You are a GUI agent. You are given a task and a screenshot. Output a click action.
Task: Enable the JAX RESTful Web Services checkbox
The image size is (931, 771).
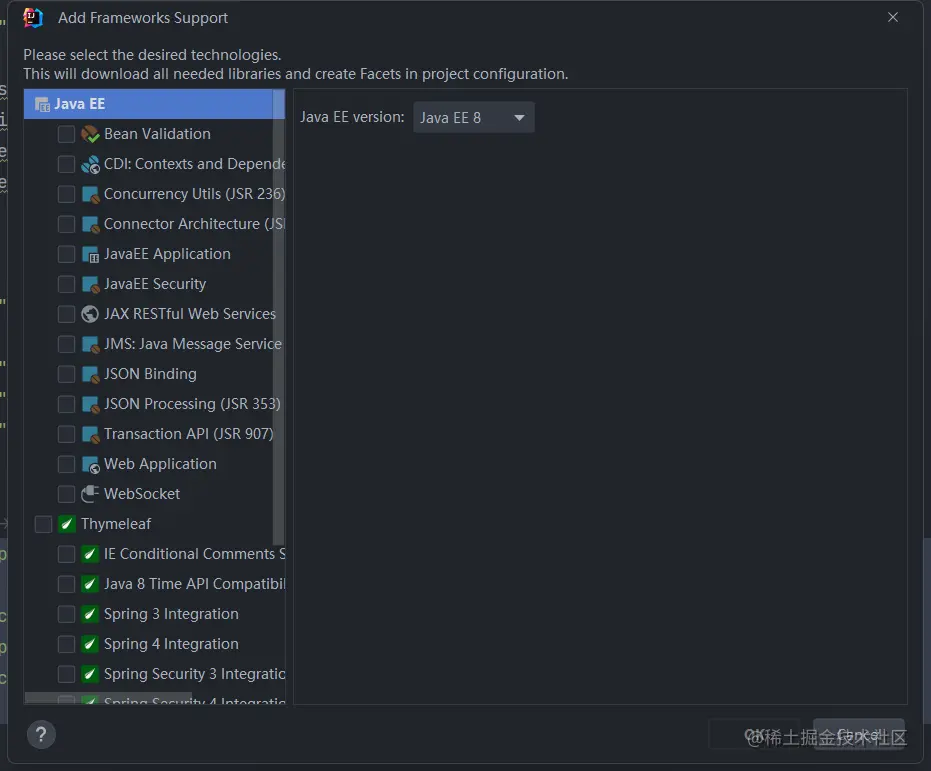[66, 314]
